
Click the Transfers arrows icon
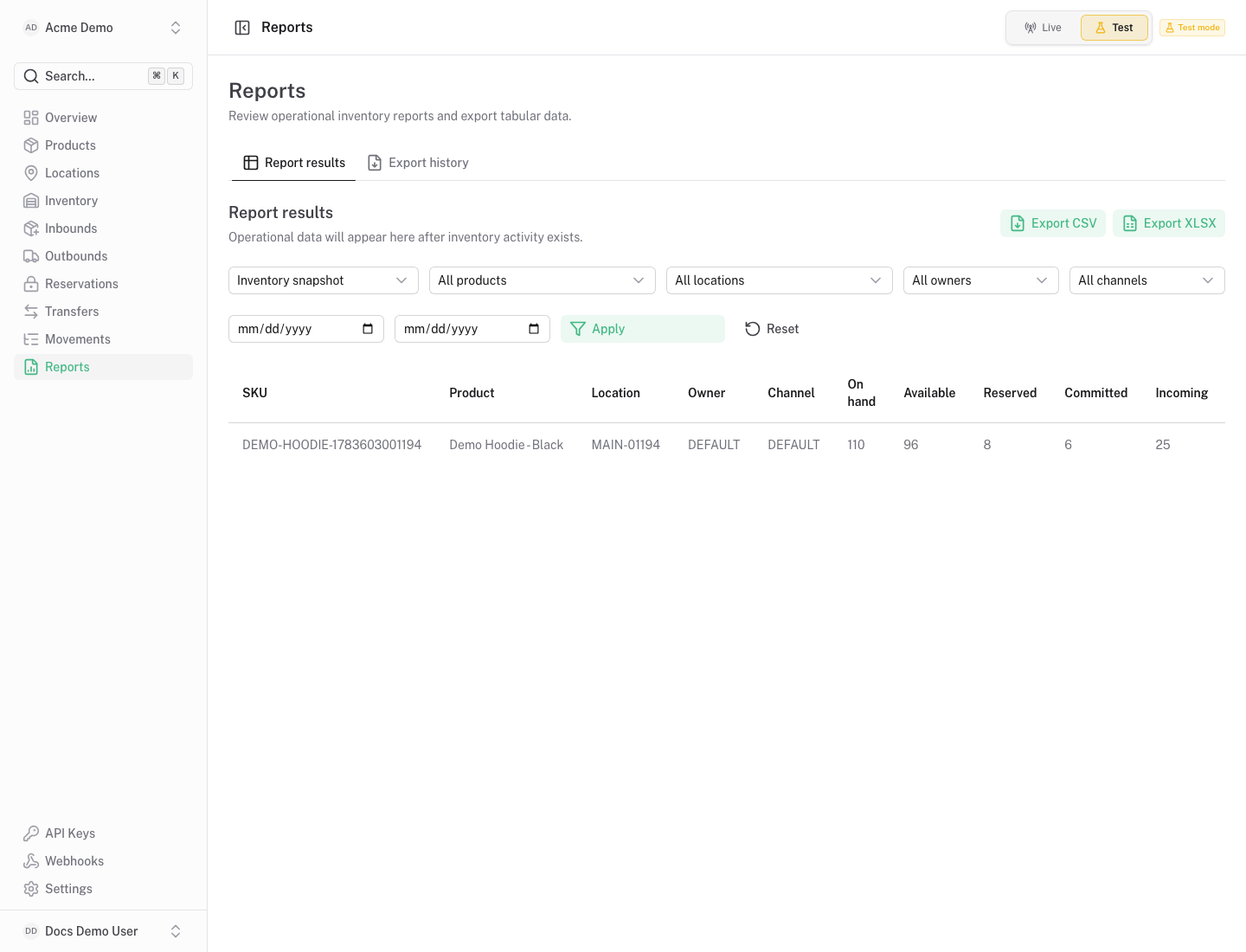[31, 312]
